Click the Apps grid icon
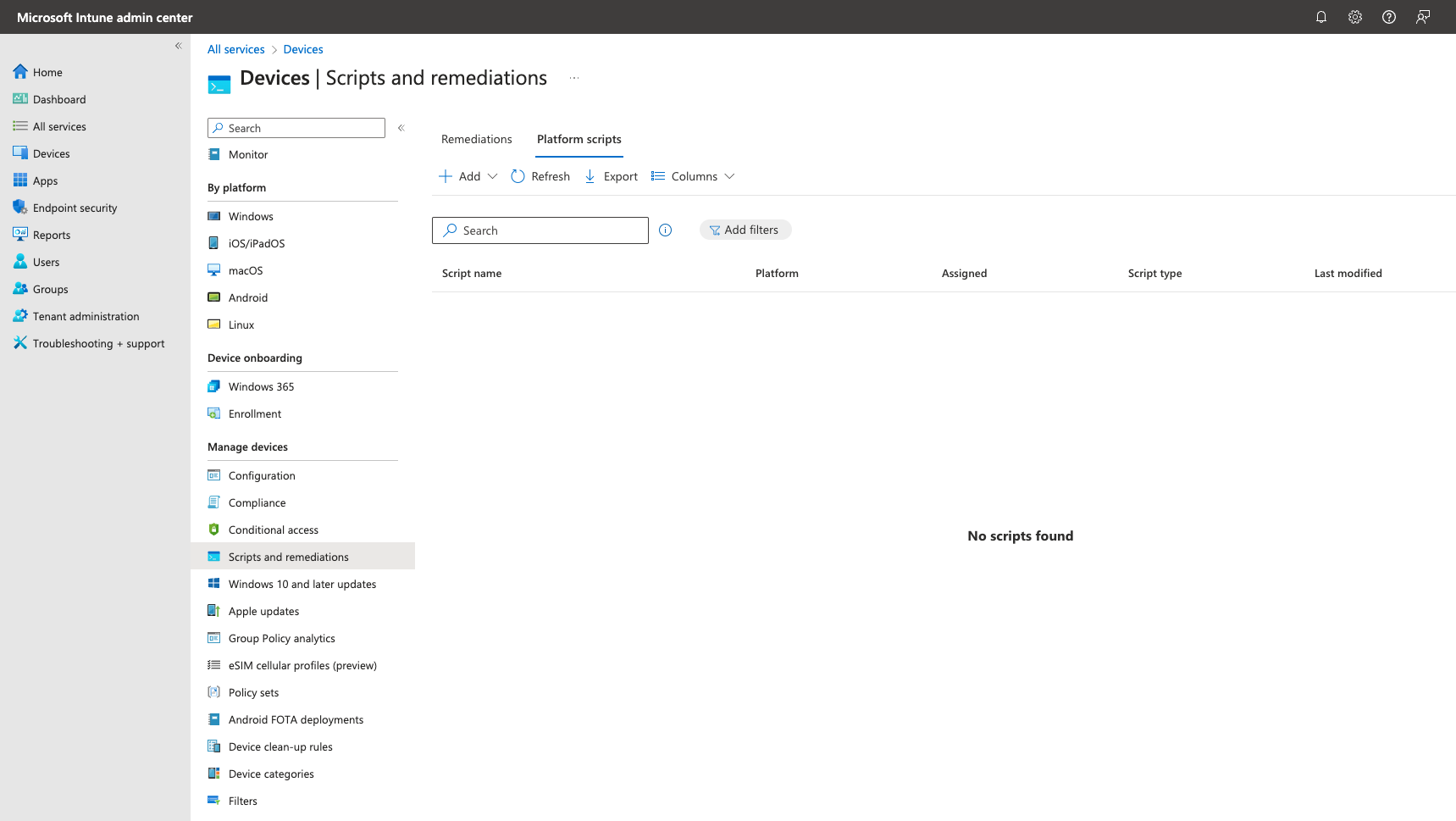 [x=20, y=180]
